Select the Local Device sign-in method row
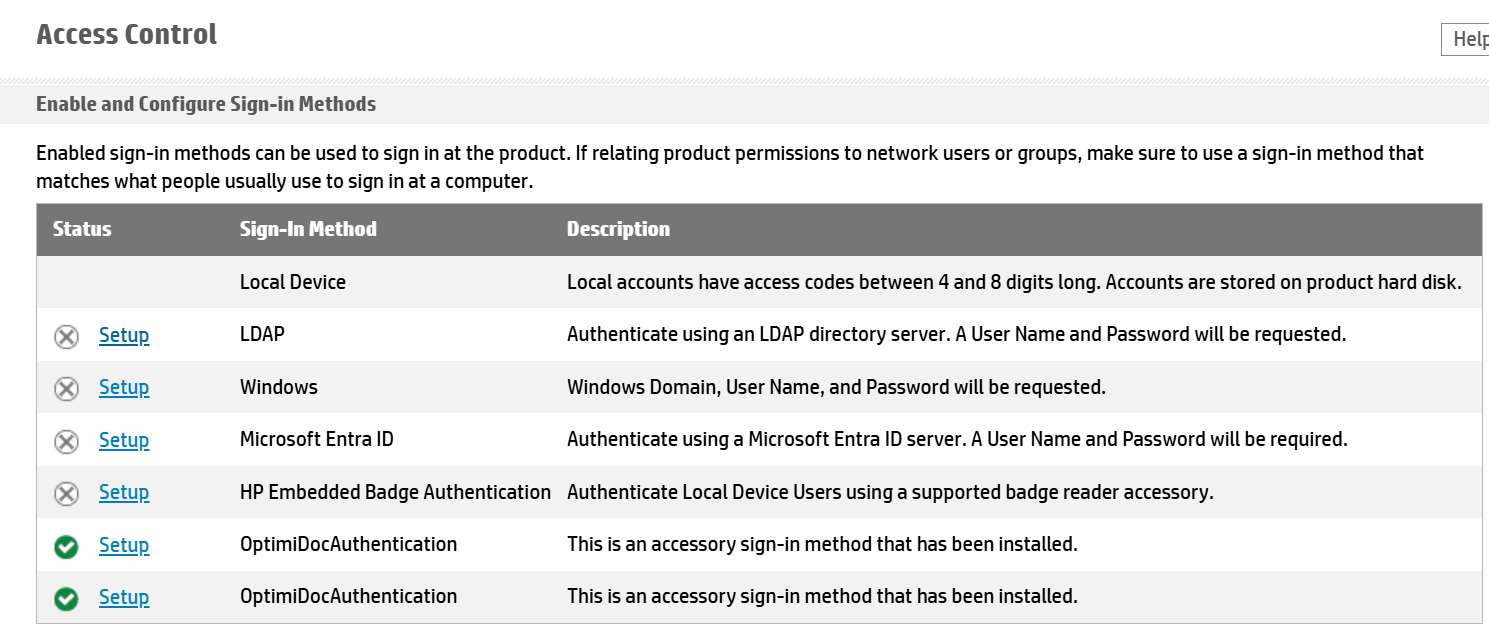The height and width of the screenshot is (632, 1489). click(x=293, y=282)
